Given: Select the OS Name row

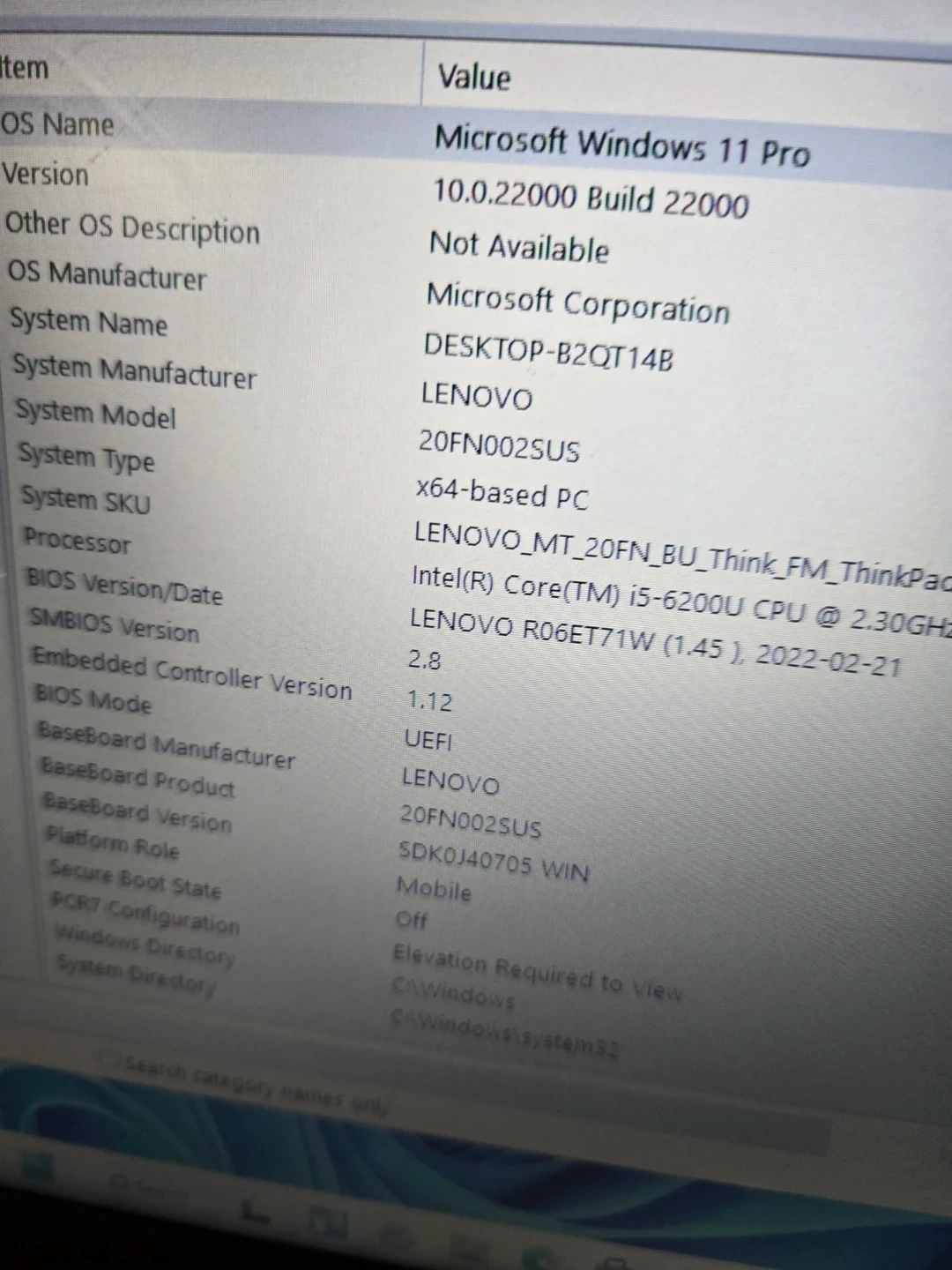Looking at the screenshot, I should coord(58,124).
